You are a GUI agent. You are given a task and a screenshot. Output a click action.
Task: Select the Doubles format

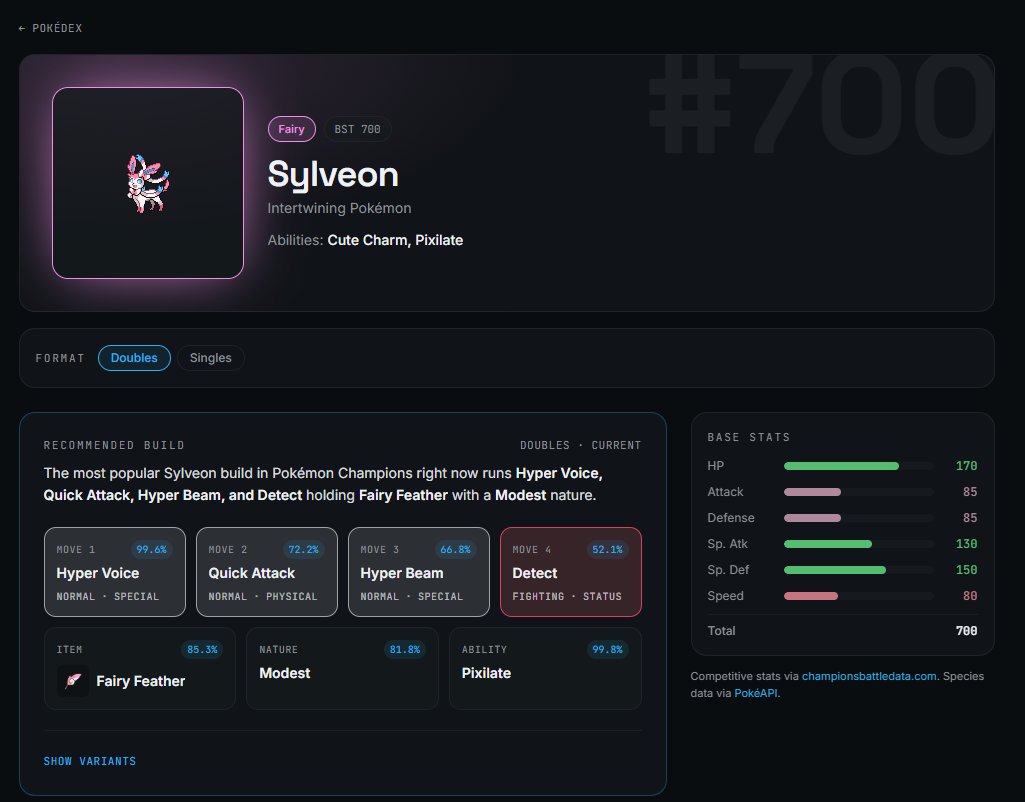pyautogui.click(x=134, y=358)
